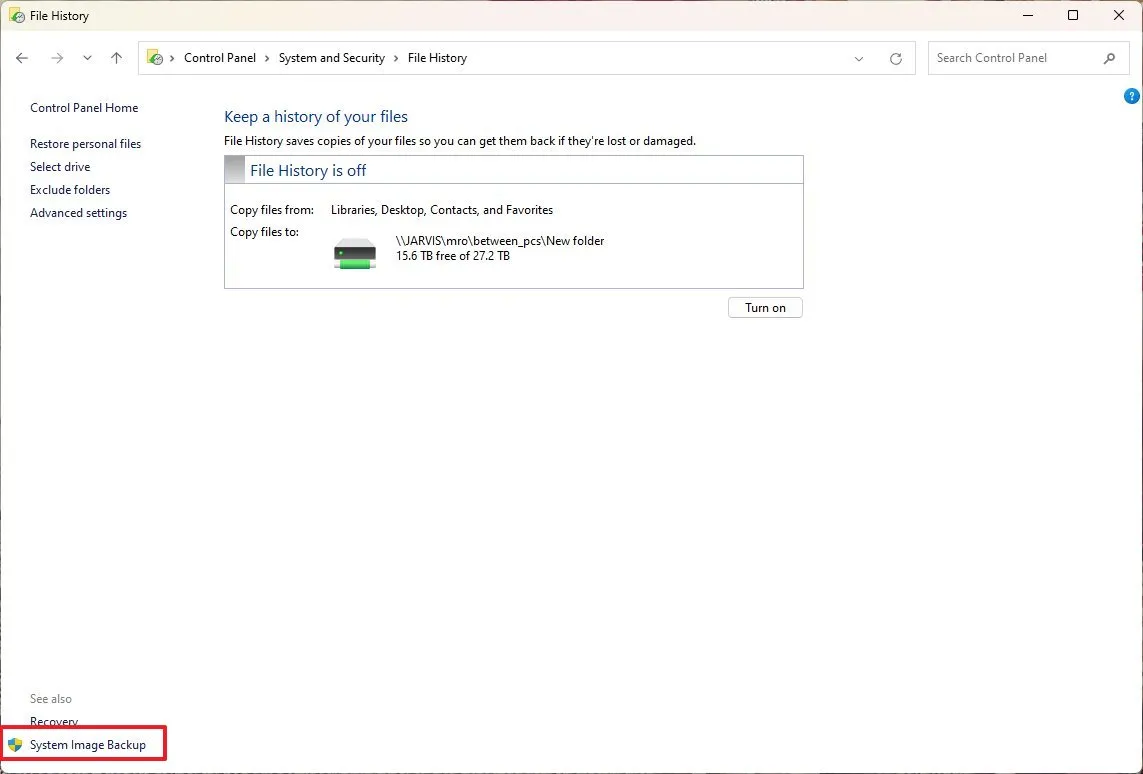The image size is (1143, 774).
Task: Click the up one level arrow
Action: click(116, 58)
